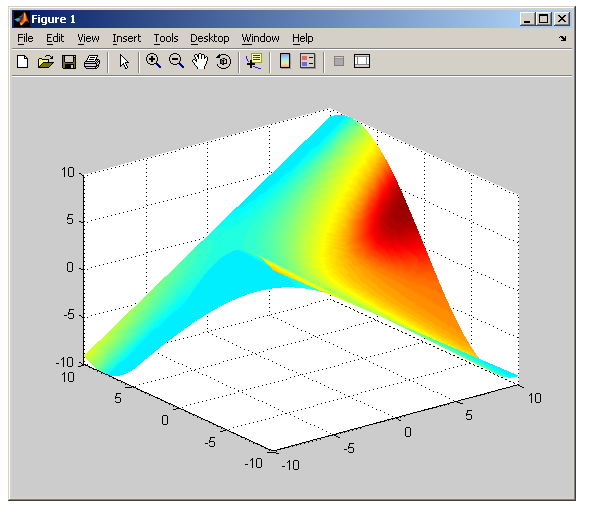Insert a legend via toolbar icon
590x515 pixels.
[307, 61]
